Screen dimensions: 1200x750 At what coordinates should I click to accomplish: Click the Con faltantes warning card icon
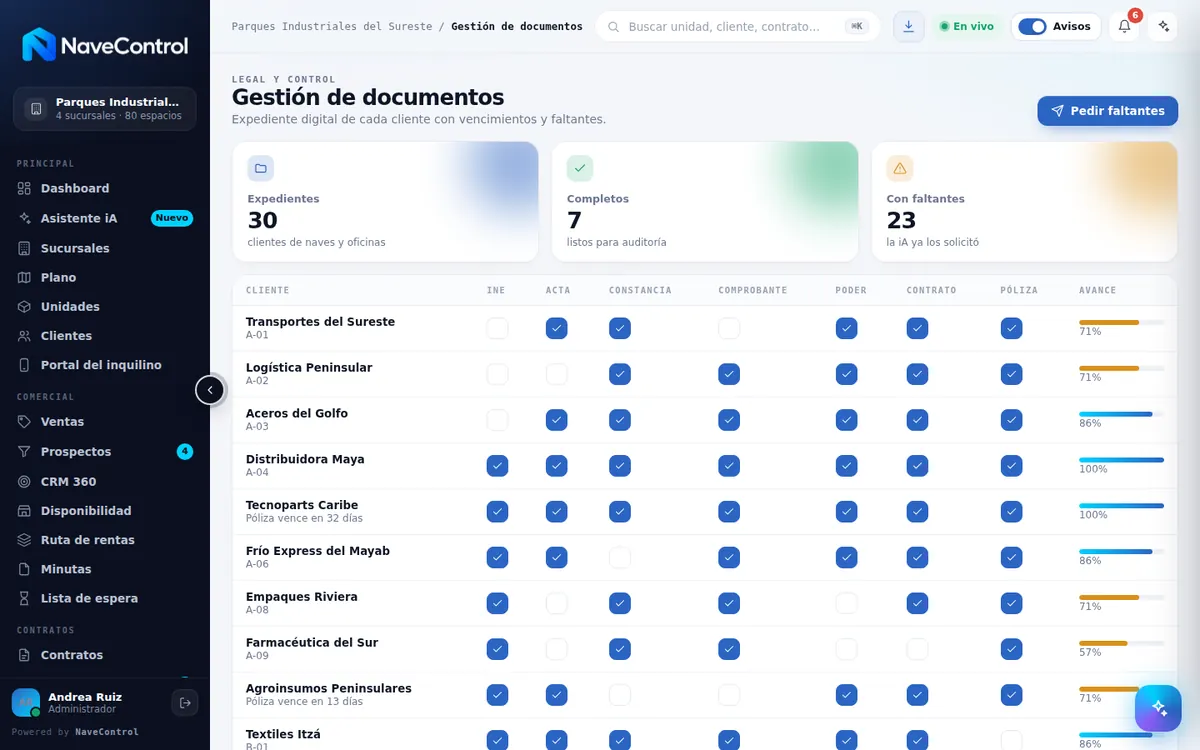900,168
